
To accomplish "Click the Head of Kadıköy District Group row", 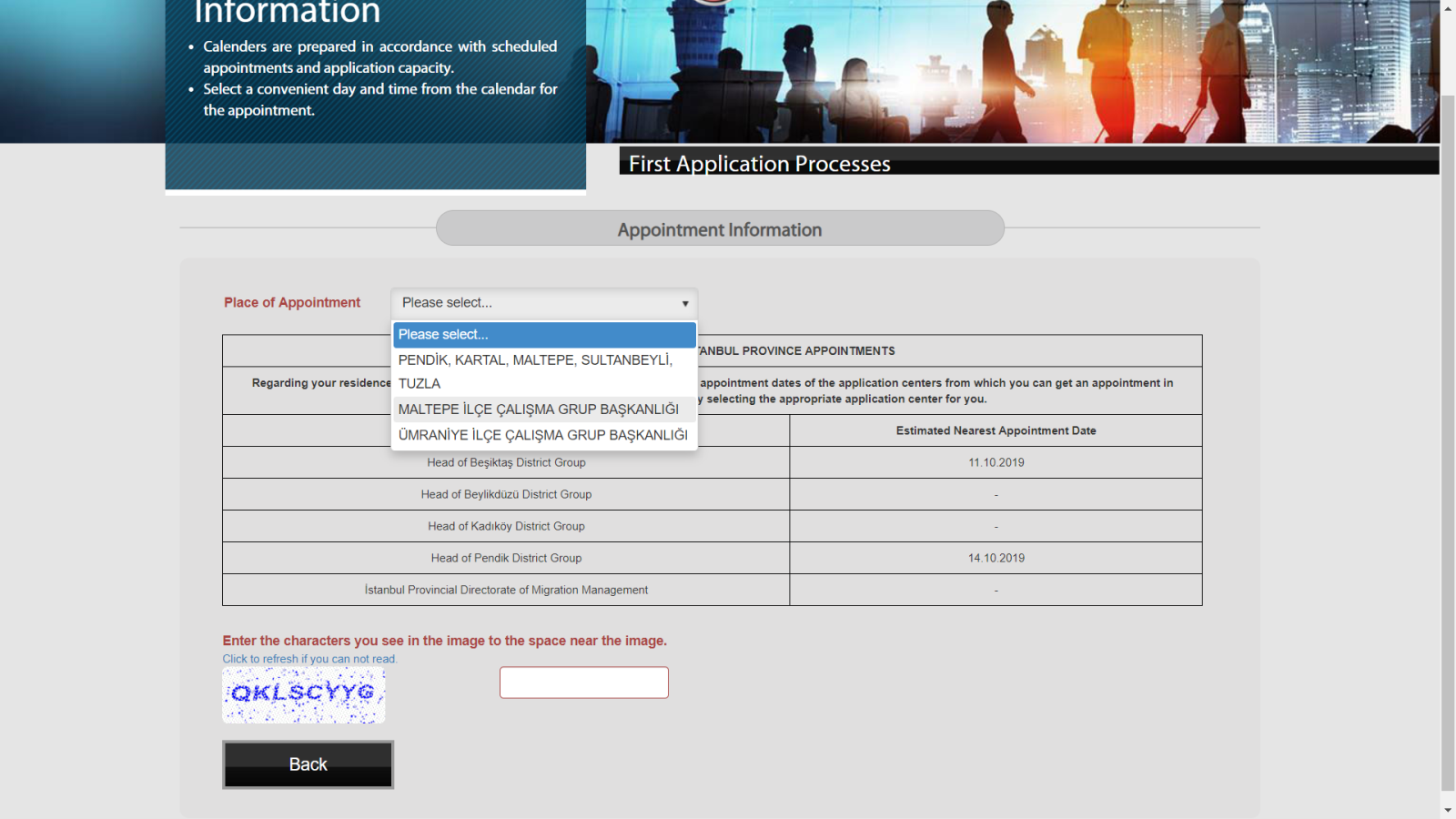I will click(506, 526).
